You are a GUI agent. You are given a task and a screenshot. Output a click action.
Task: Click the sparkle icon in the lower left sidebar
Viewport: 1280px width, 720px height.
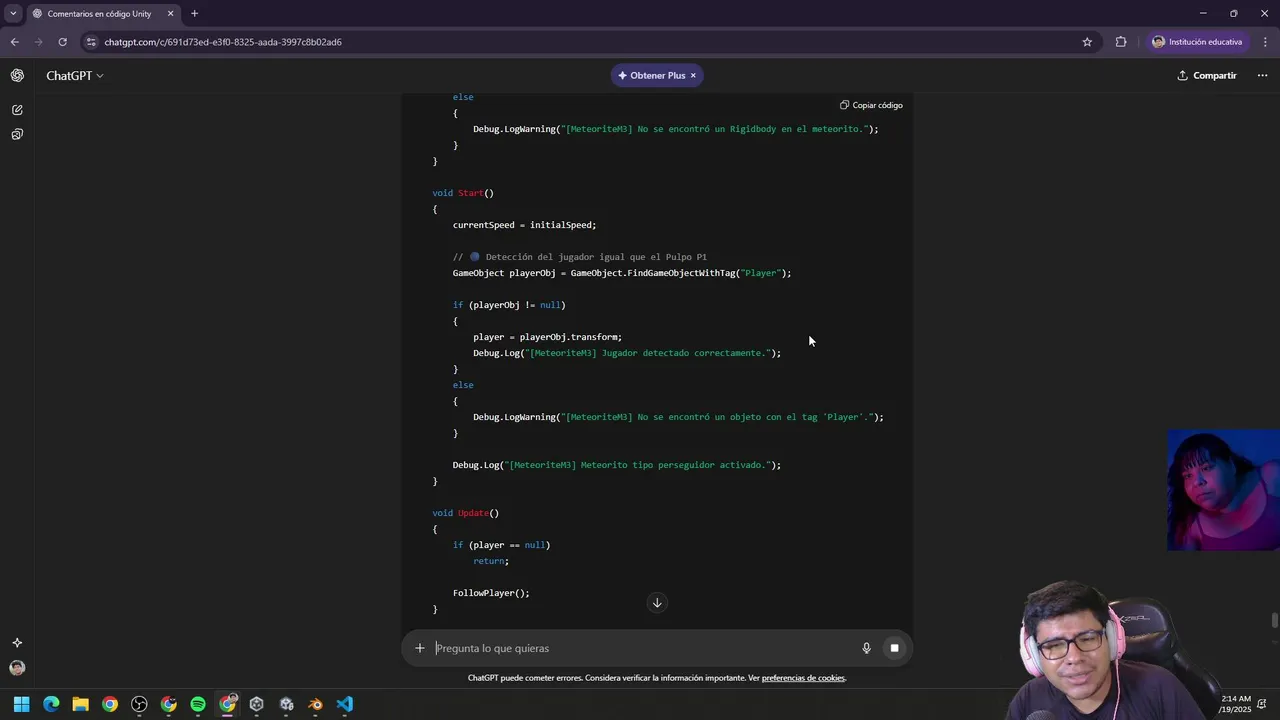pyautogui.click(x=17, y=643)
